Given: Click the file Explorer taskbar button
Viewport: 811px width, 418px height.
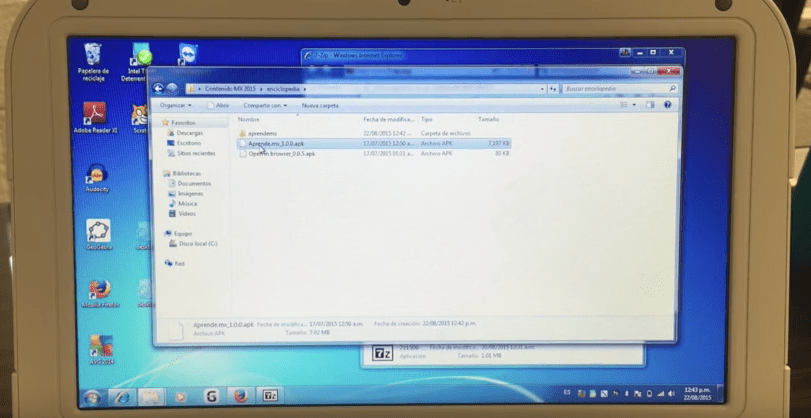Looking at the screenshot, I should [x=151, y=397].
